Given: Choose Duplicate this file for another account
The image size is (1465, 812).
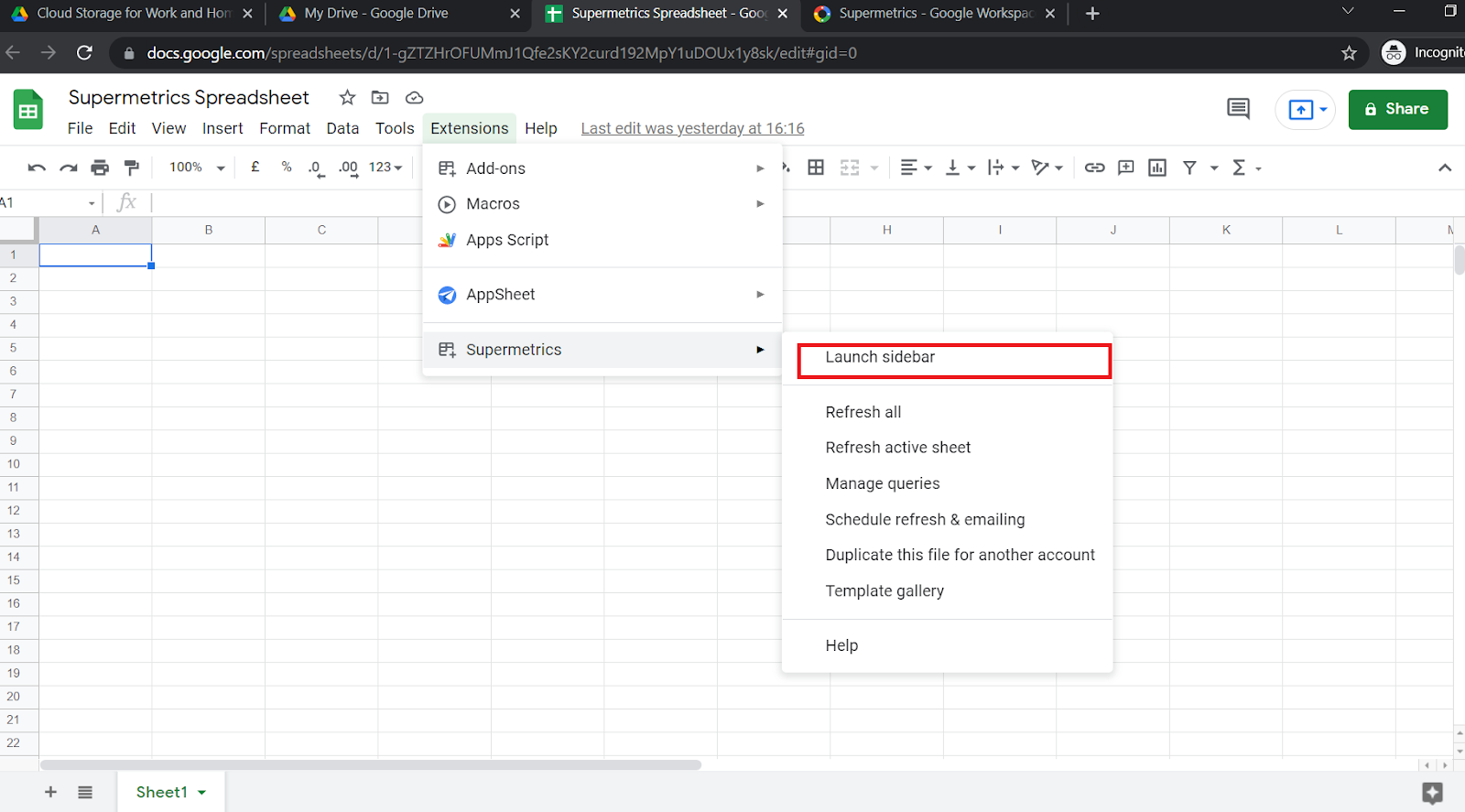Looking at the screenshot, I should [x=948, y=555].
